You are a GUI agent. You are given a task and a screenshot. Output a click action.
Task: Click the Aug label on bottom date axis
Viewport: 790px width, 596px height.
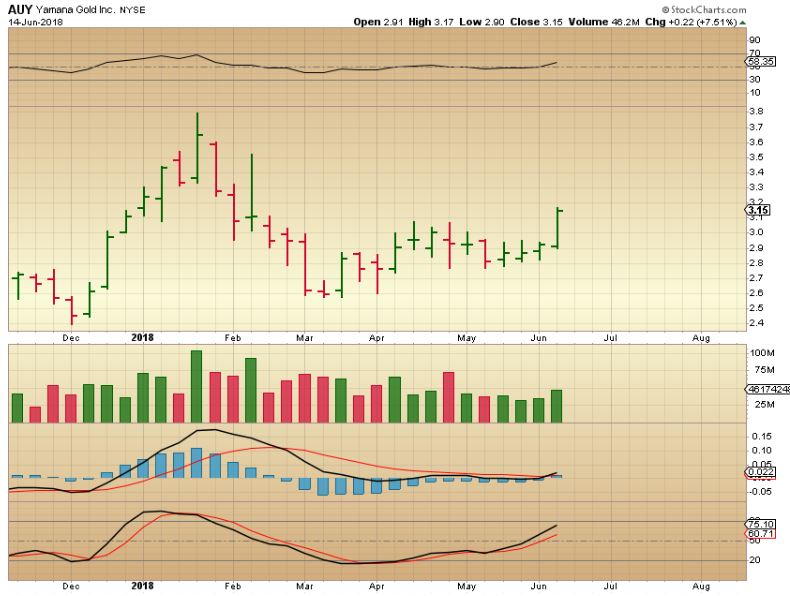pyautogui.click(x=701, y=586)
